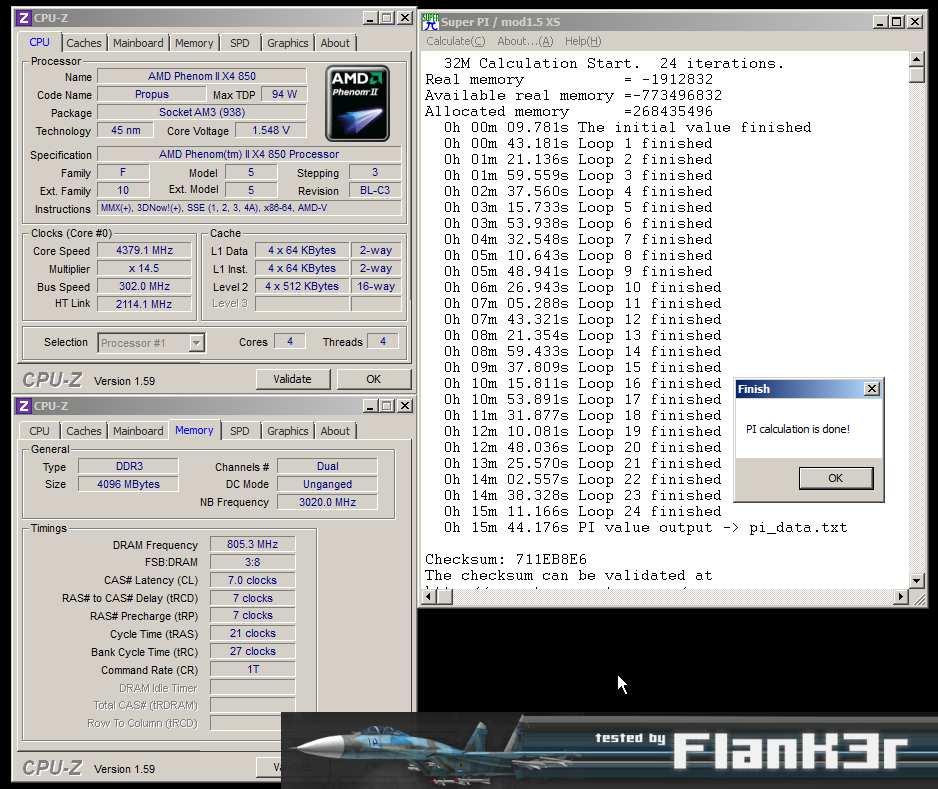Click the PI value output -> pi_data.txt line

pos(645,528)
